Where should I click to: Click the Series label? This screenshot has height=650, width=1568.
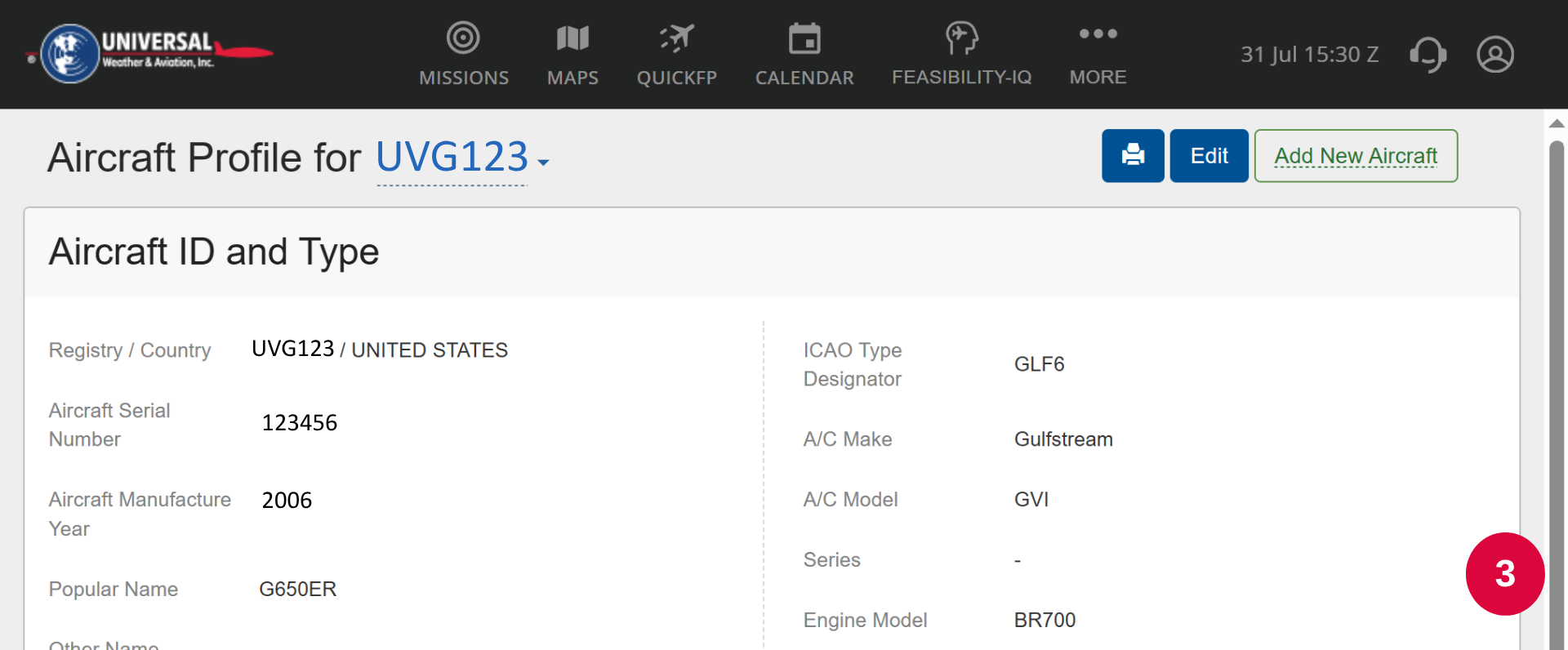831,560
